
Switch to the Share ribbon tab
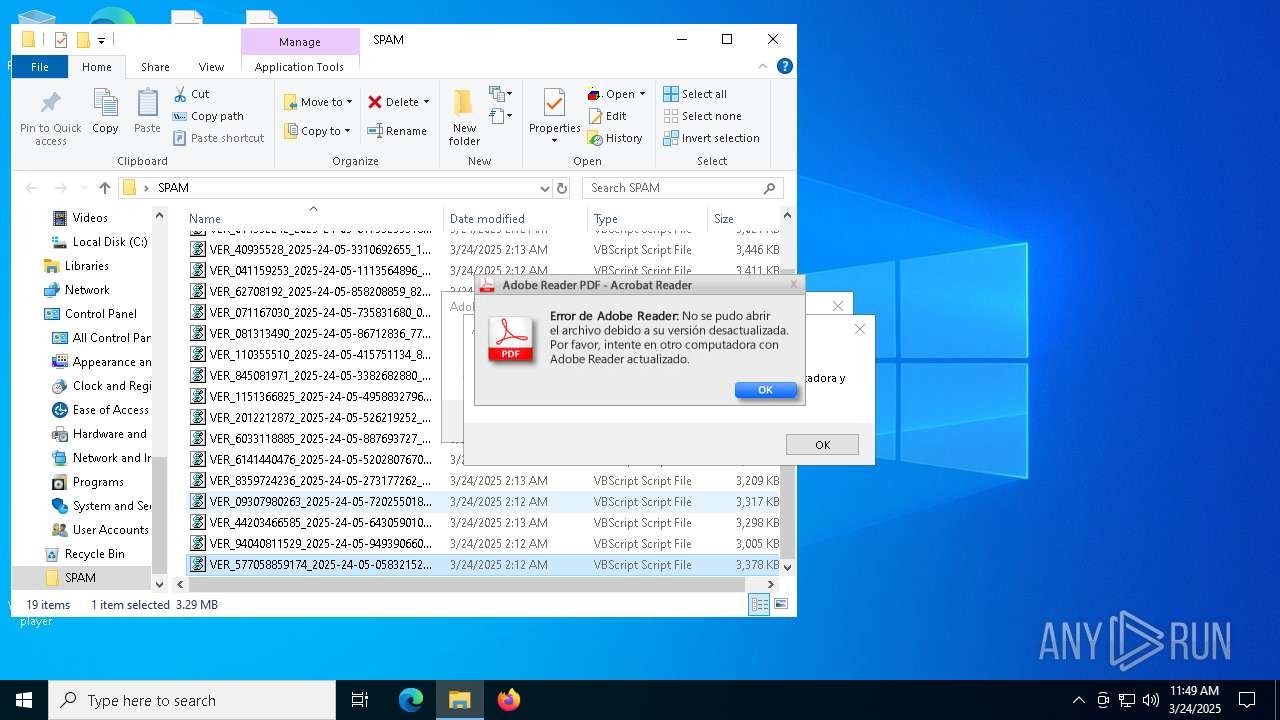155,67
